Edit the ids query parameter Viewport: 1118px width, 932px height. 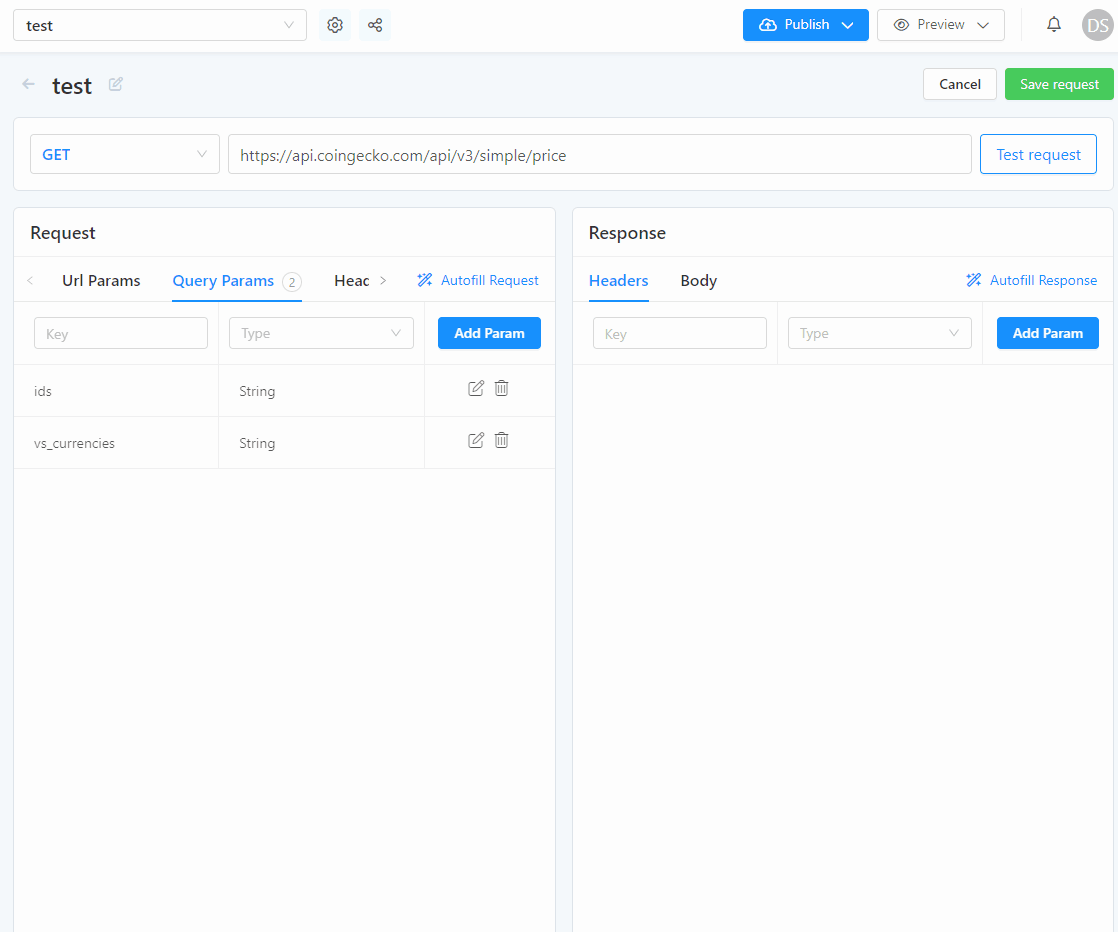click(476, 388)
